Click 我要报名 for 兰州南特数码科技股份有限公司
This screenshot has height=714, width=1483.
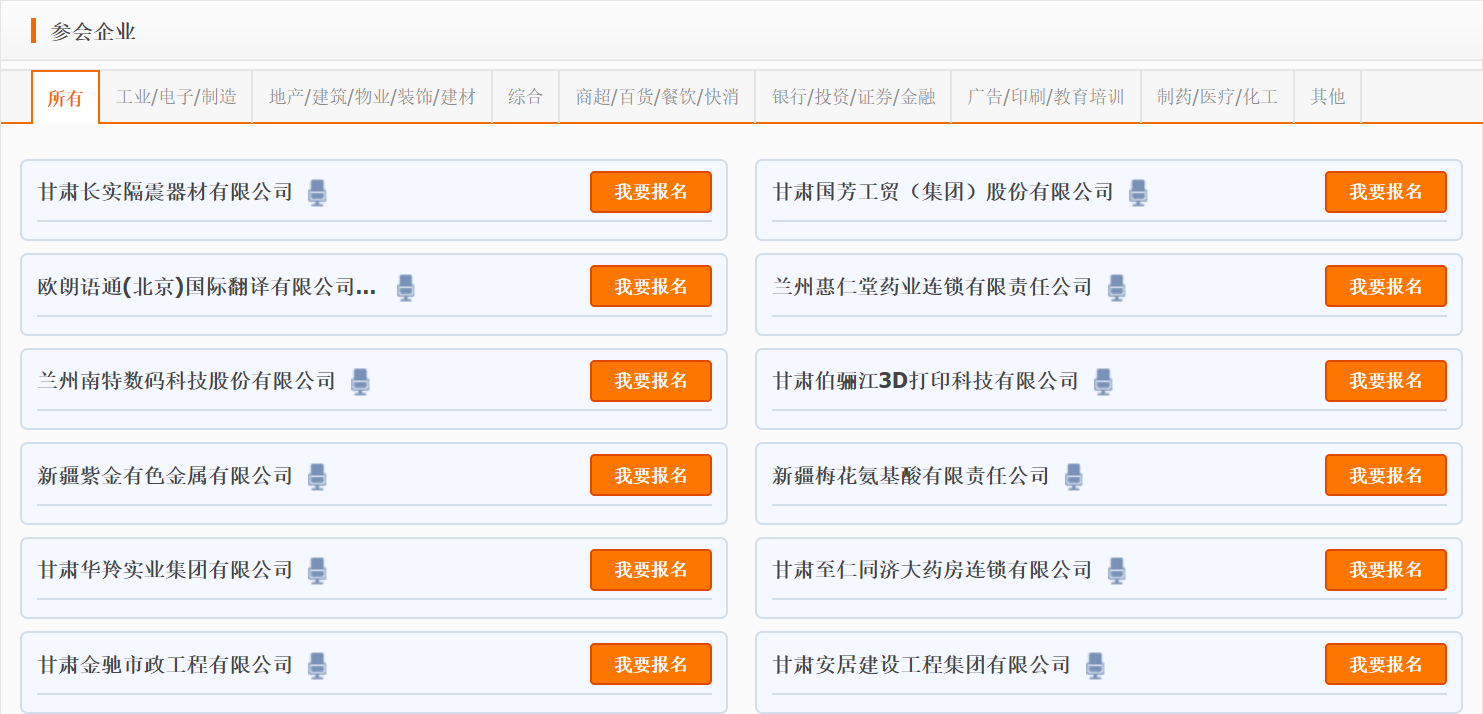651,381
